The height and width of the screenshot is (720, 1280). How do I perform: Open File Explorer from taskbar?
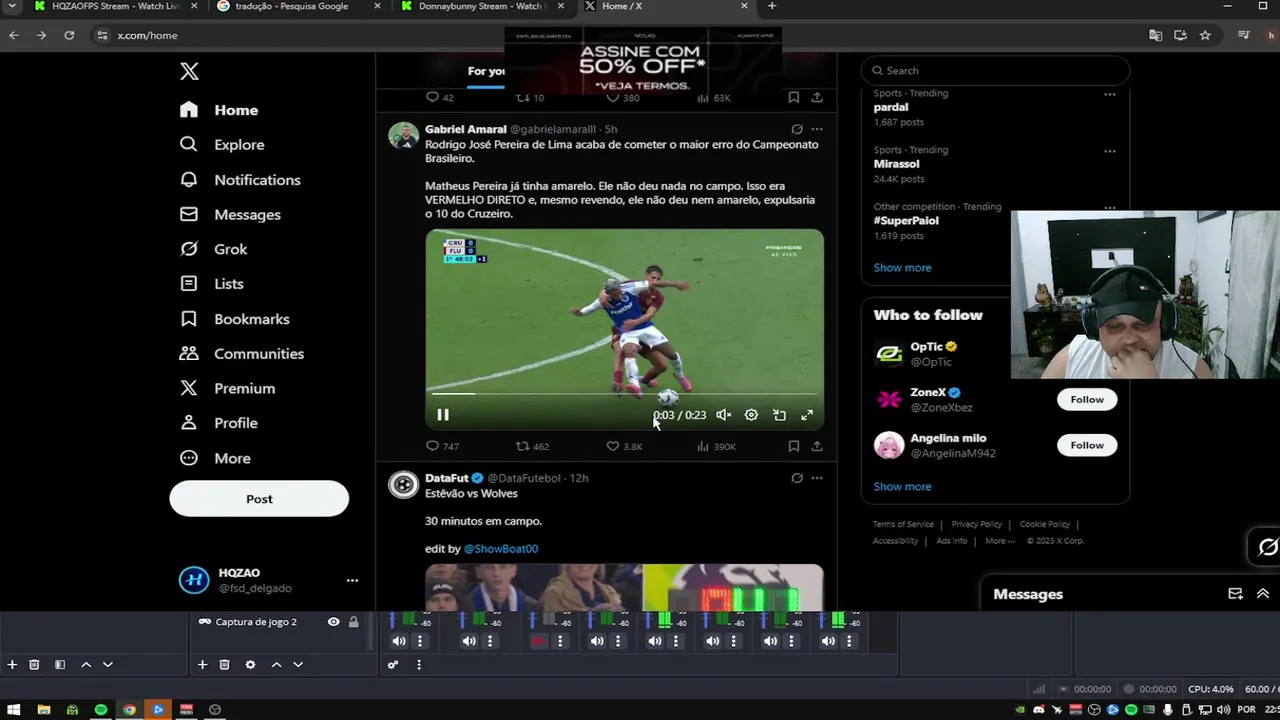tap(44, 710)
